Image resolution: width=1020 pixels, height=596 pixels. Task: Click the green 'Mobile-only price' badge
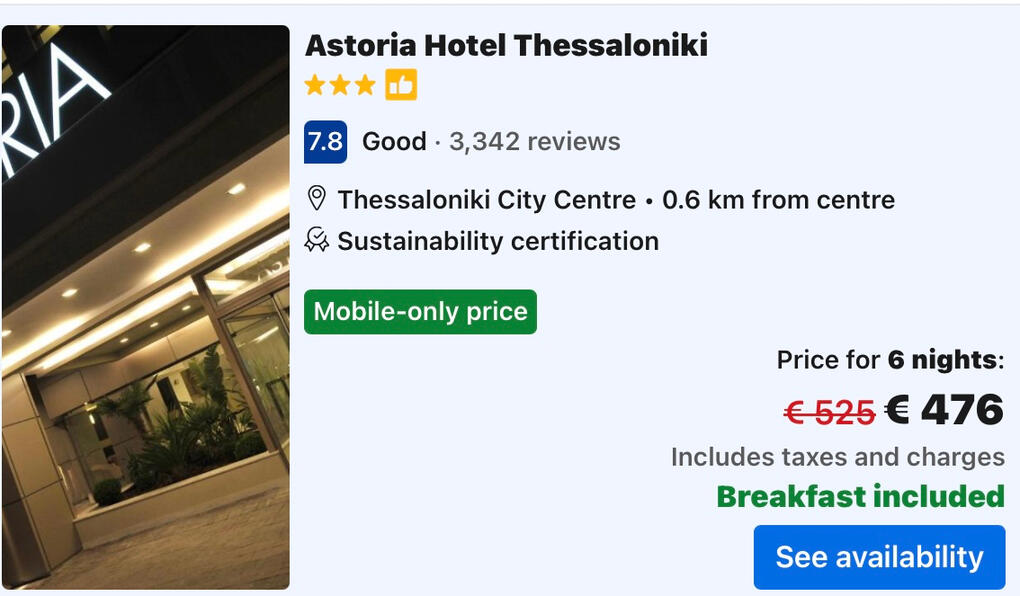(420, 311)
